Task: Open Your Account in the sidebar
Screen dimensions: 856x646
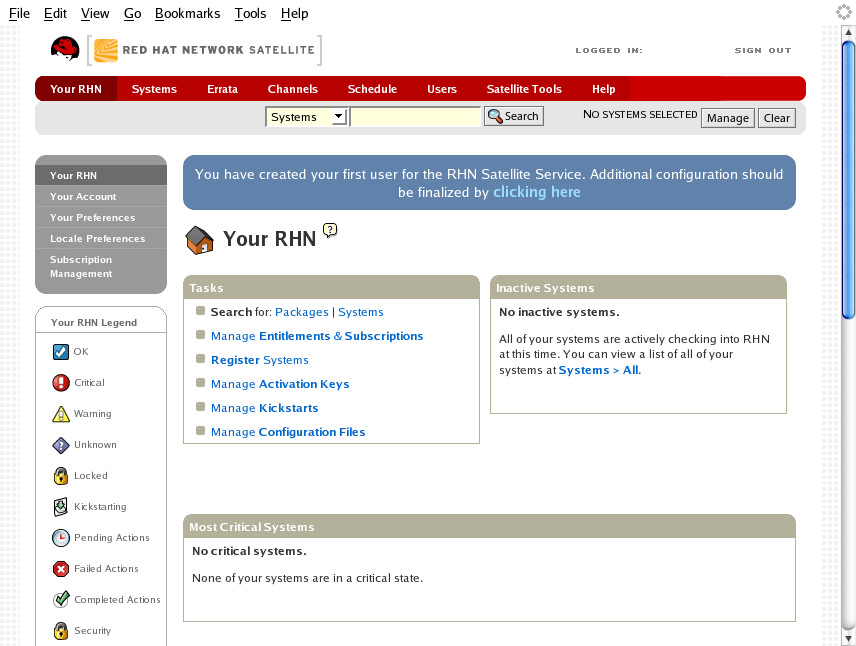Action: [101, 197]
